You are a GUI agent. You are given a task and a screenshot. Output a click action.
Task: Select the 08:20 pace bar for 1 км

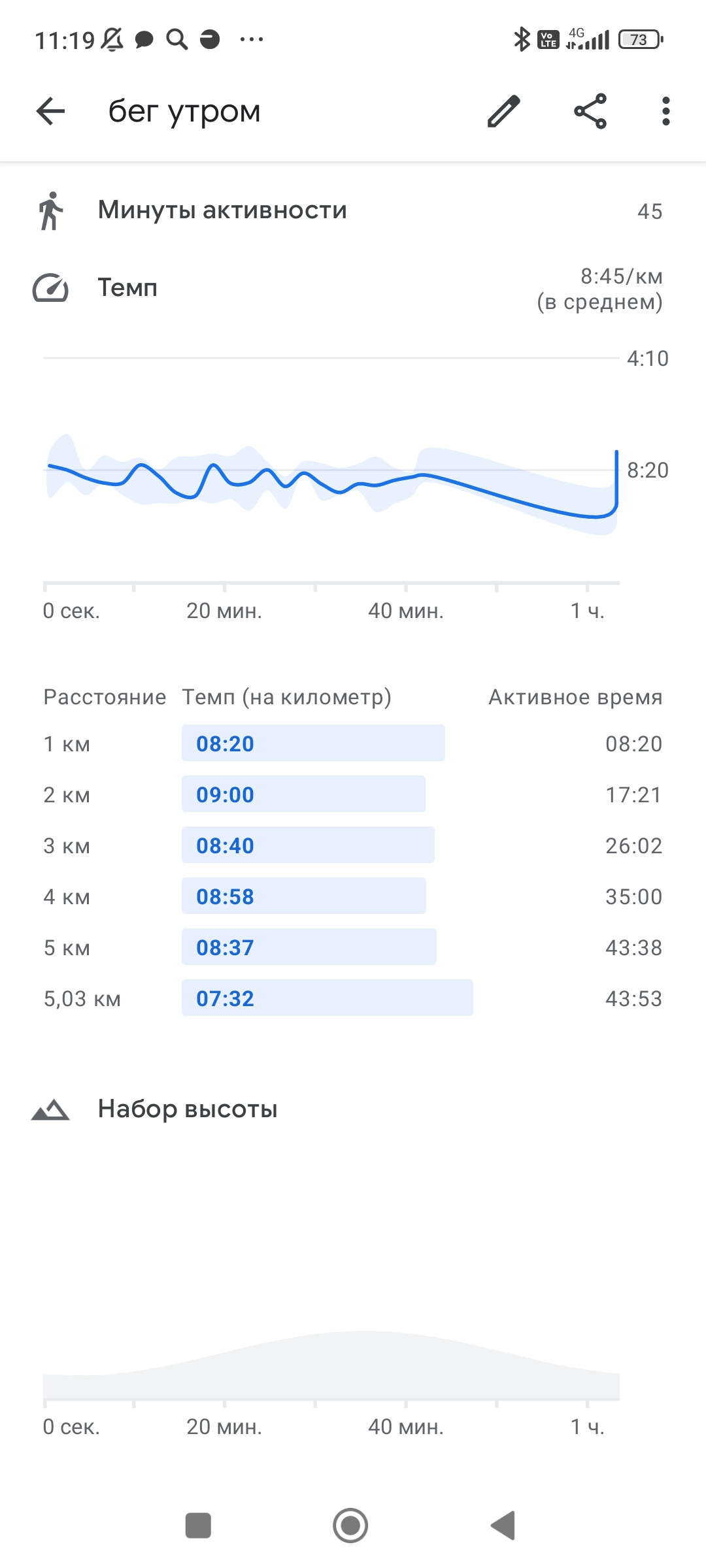313,743
